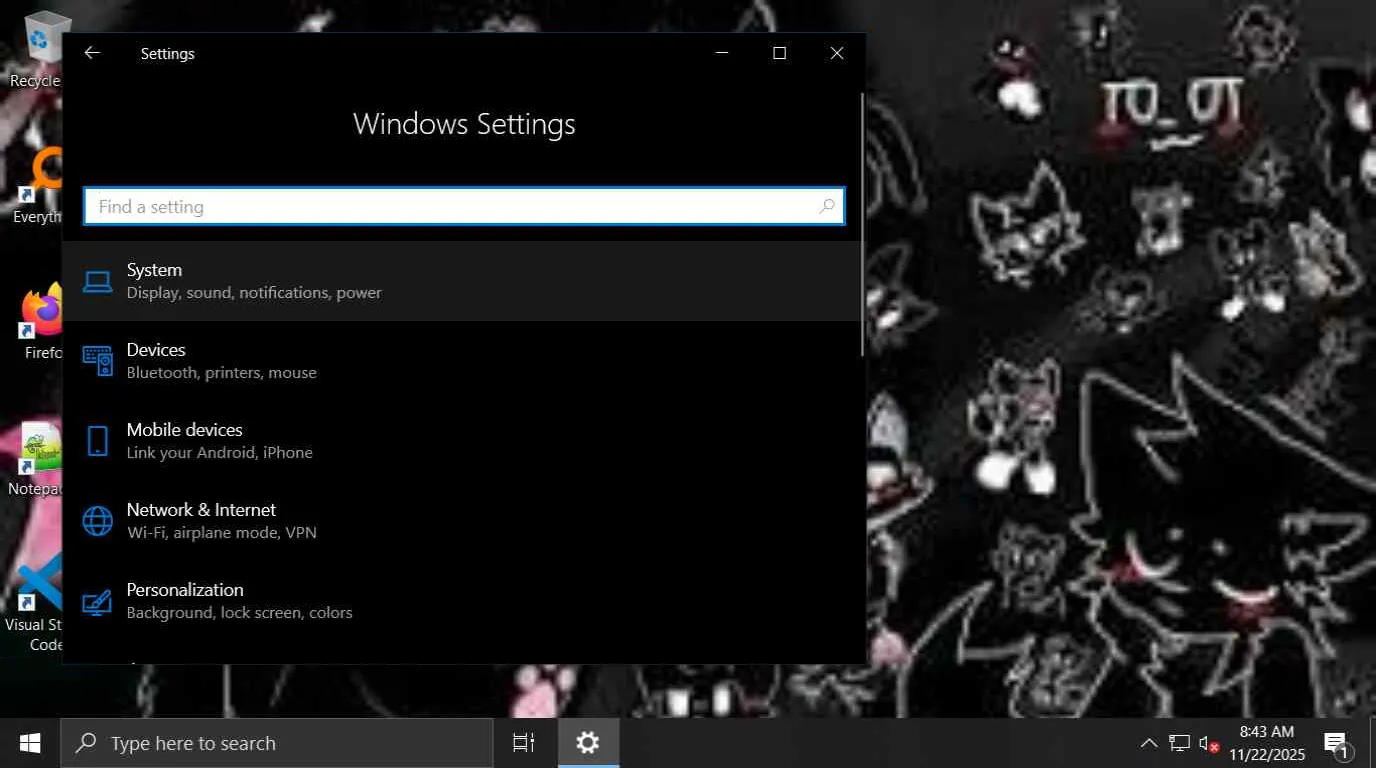The height and width of the screenshot is (768, 1376).
Task: Close the Settings window
Action: point(837,53)
